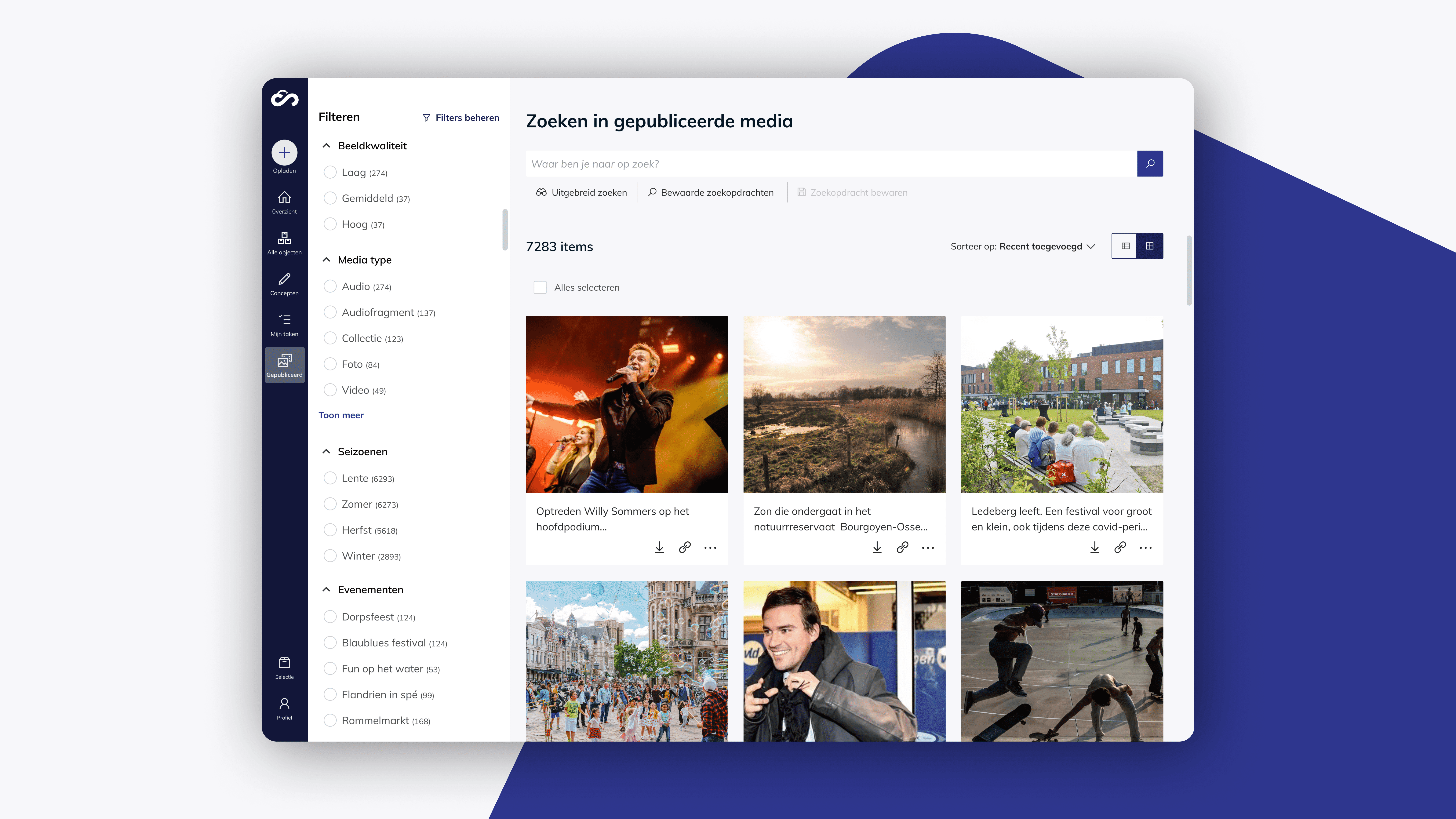This screenshot has width=1456, height=819.
Task: Click Uitgebreid zoeken
Action: [x=582, y=193]
